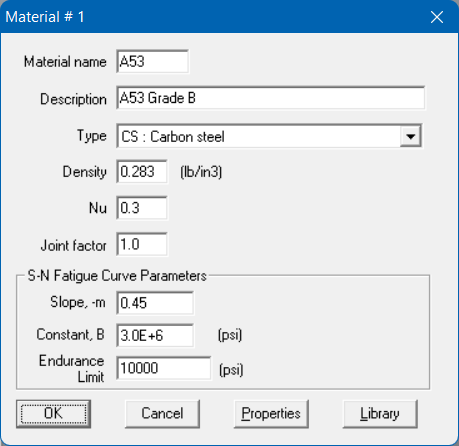The width and height of the screenshot is (459, 446).
Task: Open the material Library button
Action: (380, 414)
